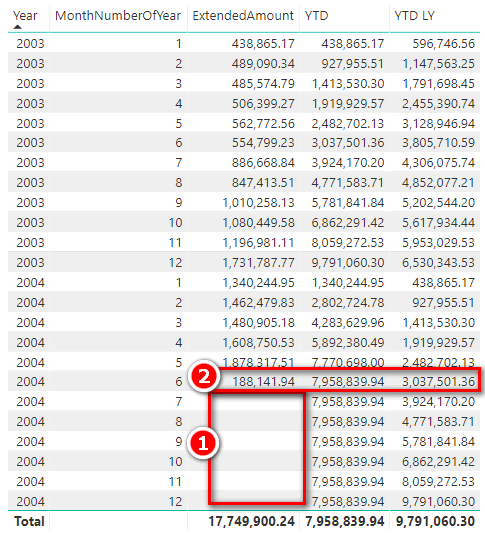
Task: Click the sort arrow under Year header
Action: (17, 27)
